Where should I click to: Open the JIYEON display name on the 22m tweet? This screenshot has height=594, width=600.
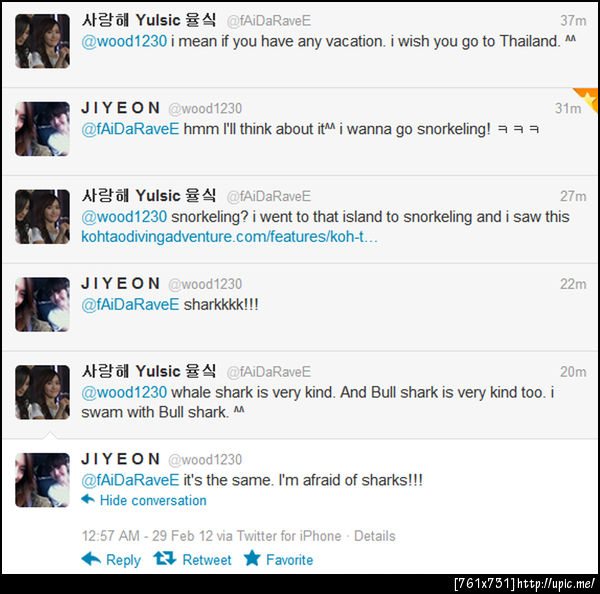click(x=121, y=284)
